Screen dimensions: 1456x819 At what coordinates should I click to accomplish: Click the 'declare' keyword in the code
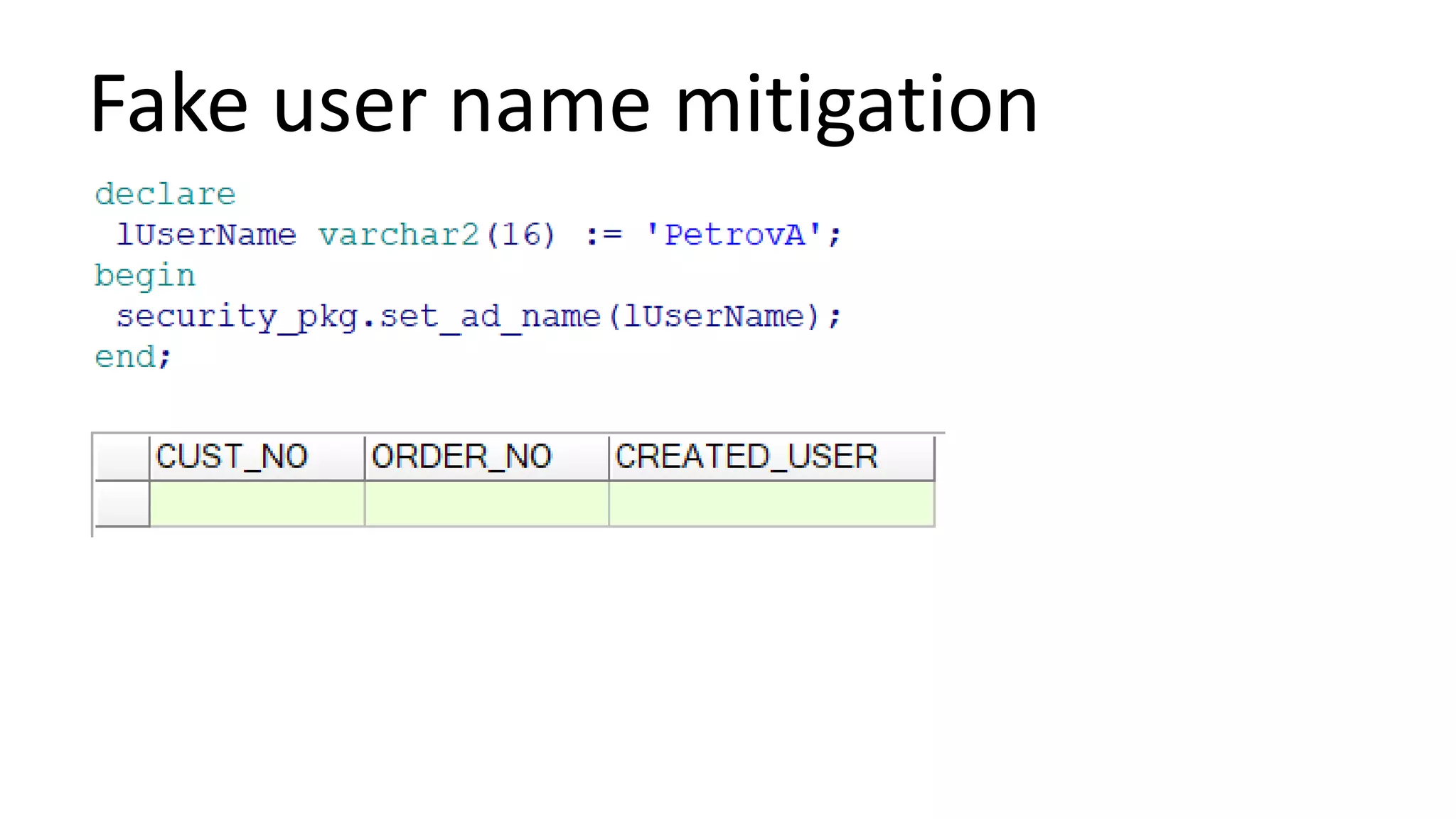pyautogui.click(x=165, y=194)
